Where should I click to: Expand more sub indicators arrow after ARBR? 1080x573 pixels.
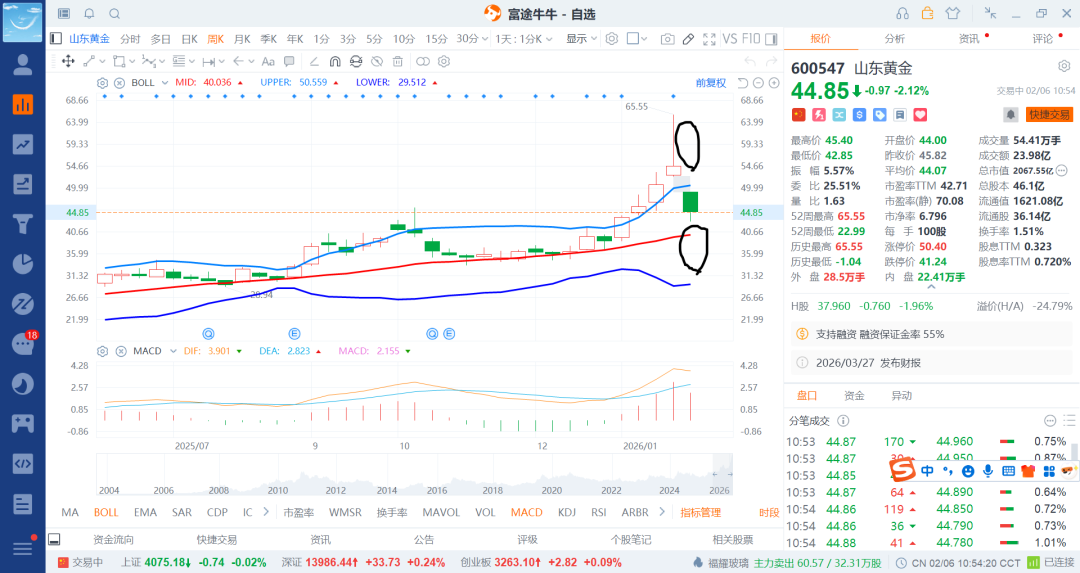[x=662, y=512]
